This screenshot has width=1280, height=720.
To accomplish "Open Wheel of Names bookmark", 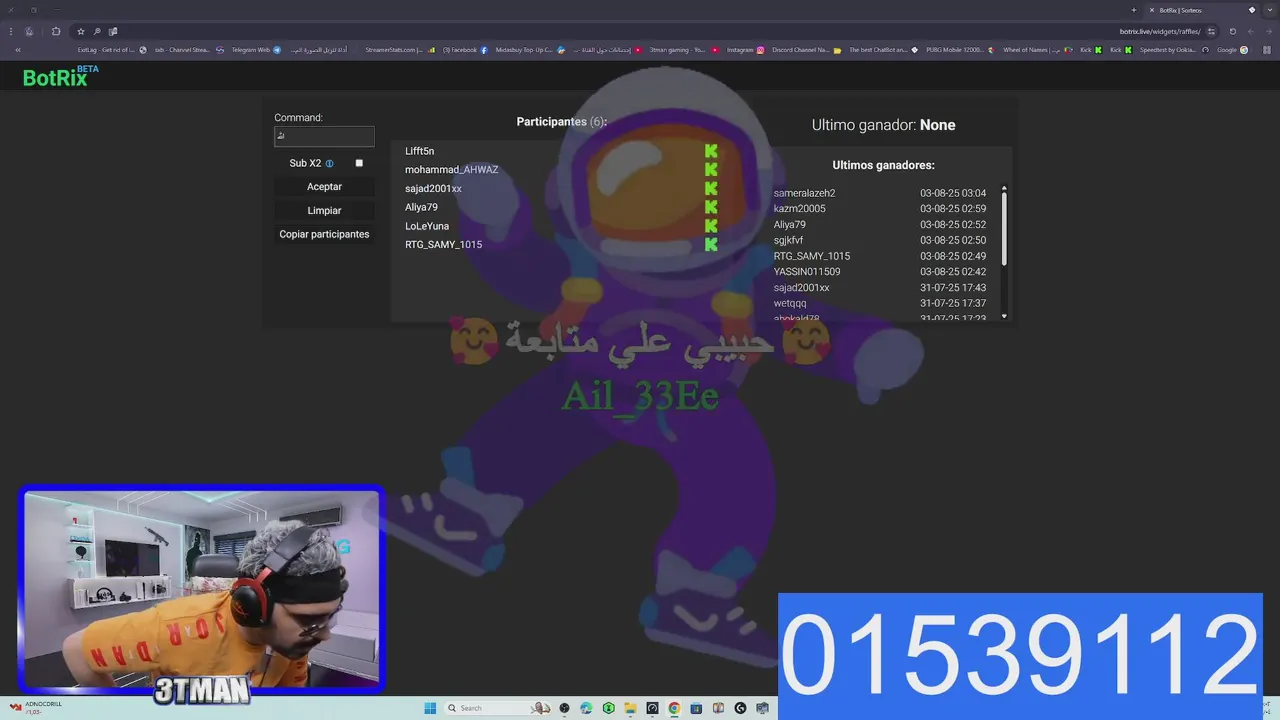I will click(1038, 50).
